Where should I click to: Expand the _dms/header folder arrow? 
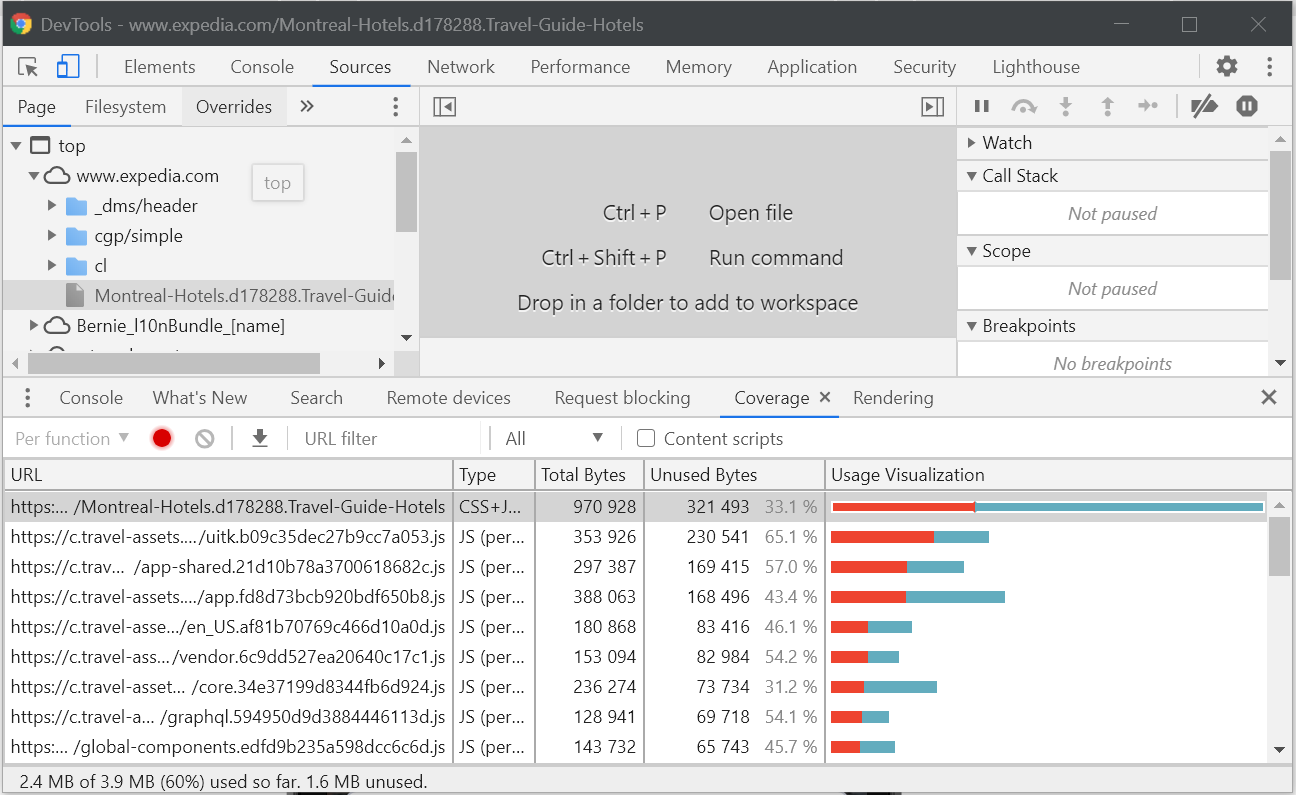(52, 206)
